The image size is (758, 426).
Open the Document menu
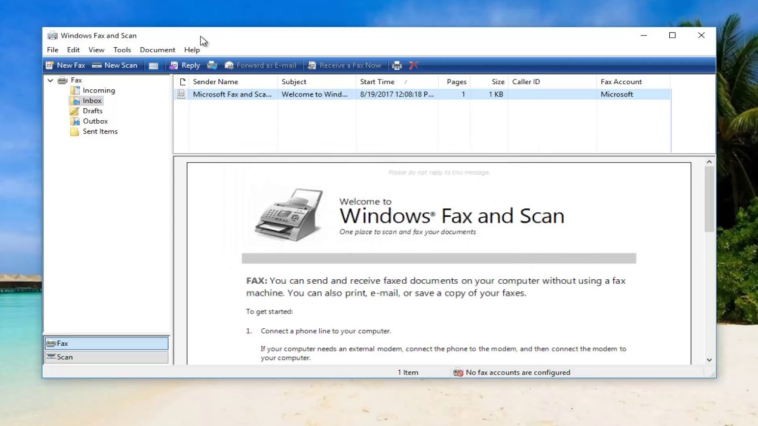click(157, 50)
